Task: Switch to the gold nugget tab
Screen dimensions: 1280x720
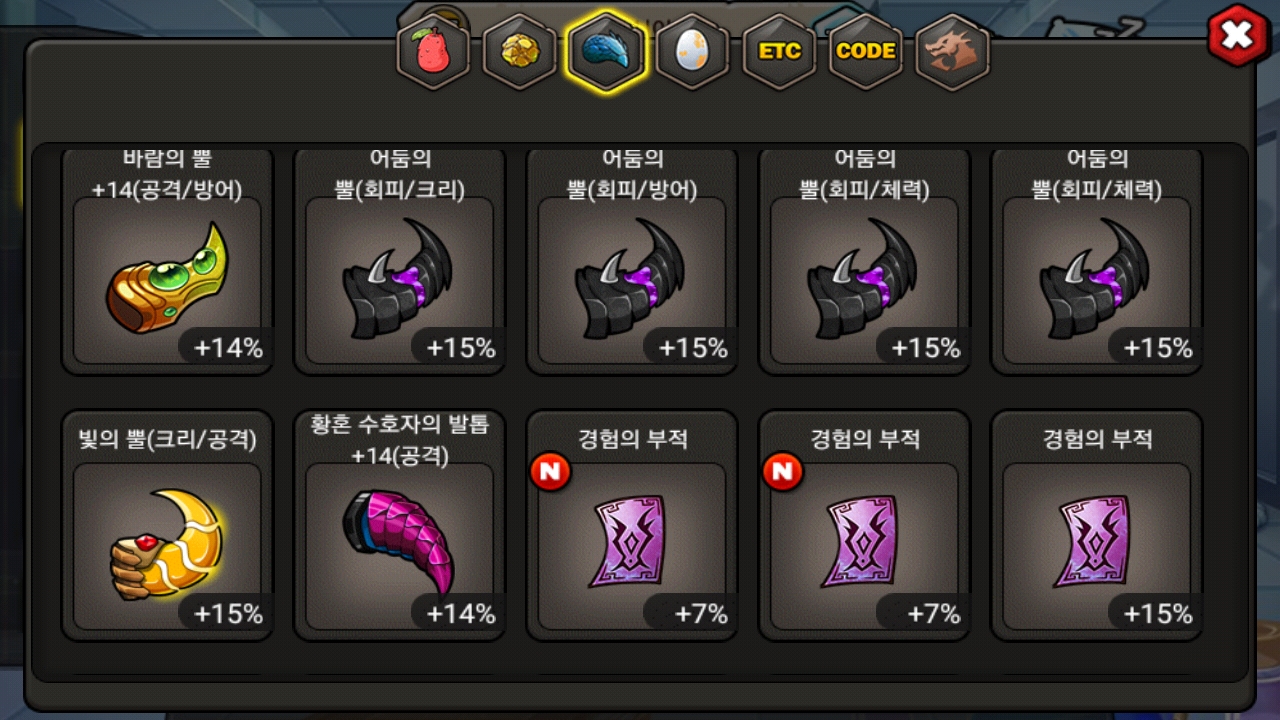Action: click(x=520, y=52)
